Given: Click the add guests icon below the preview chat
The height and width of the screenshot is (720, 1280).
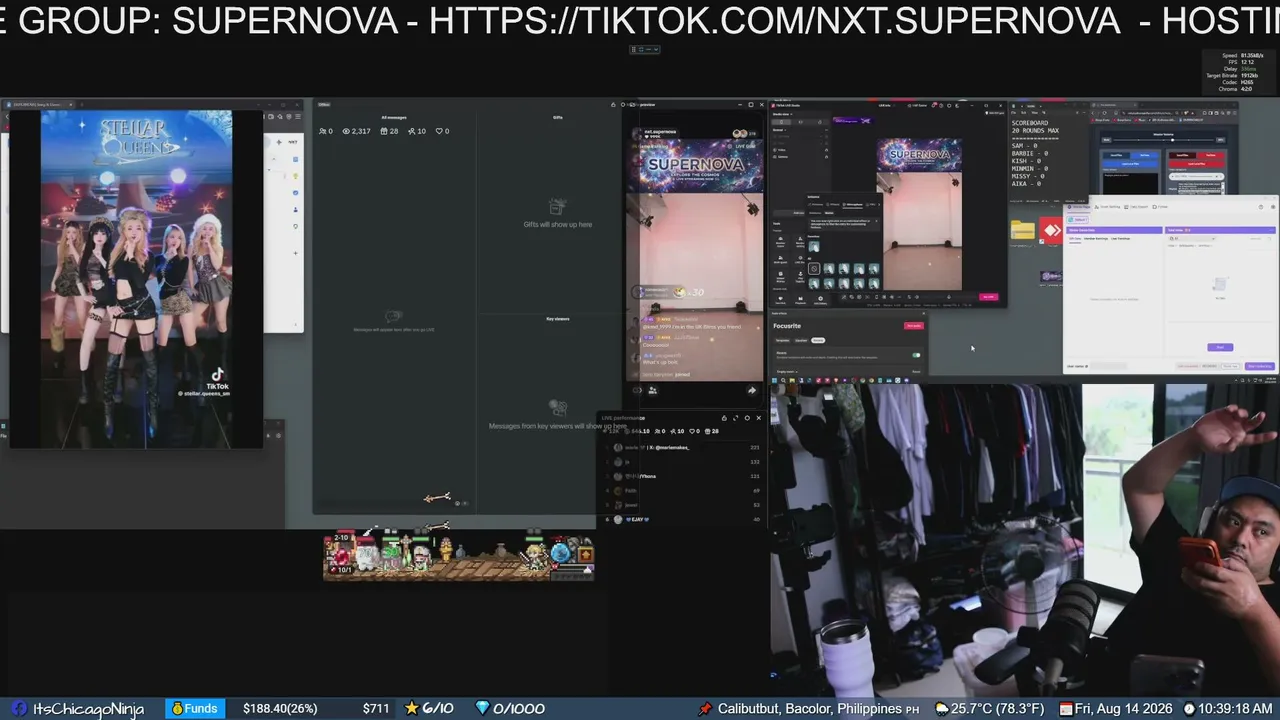Looking at the screenshot, I should (x=653, y=390).
